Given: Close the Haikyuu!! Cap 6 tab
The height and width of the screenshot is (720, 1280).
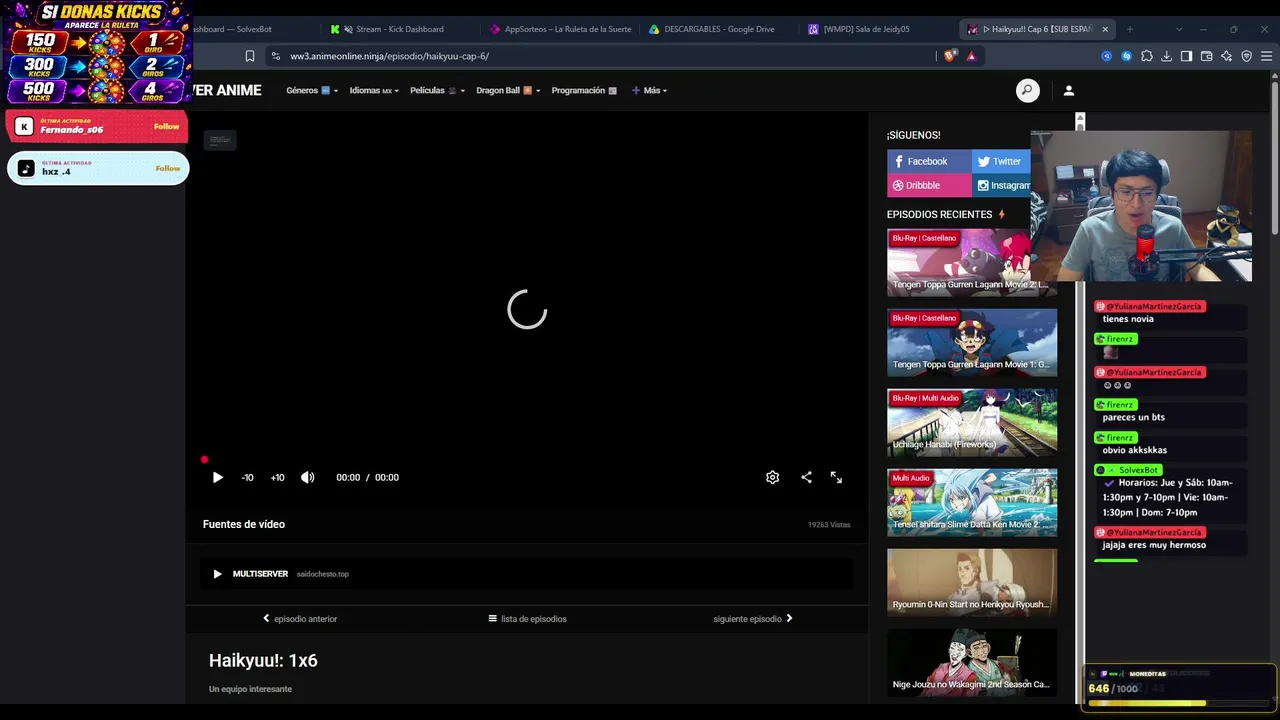Looking at the screenshot, I should [1105, 29].
